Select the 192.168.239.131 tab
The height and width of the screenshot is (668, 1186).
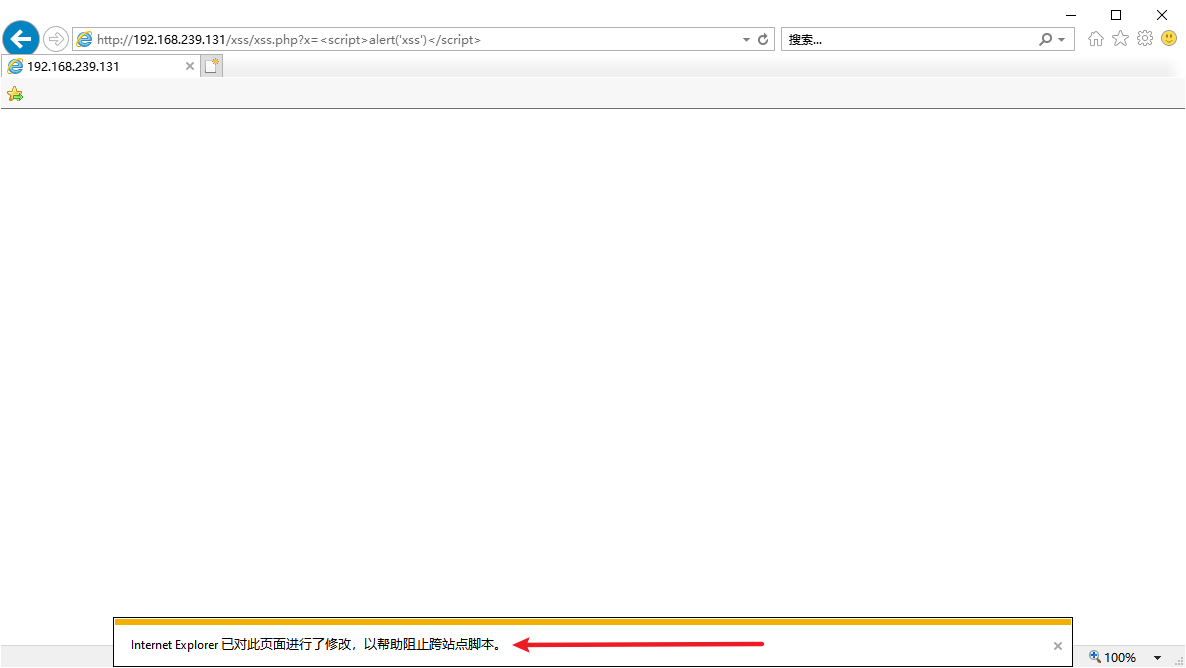coord(100,67)
